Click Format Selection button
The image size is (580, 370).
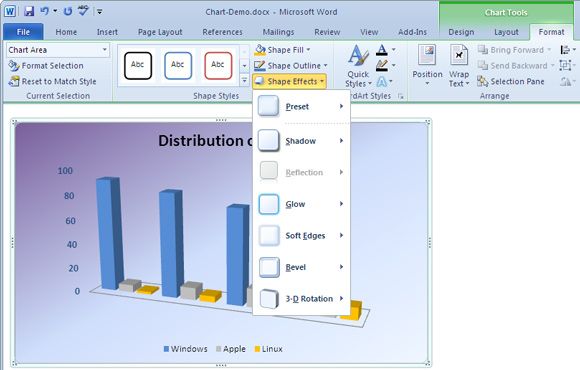(x=46, y=65)
